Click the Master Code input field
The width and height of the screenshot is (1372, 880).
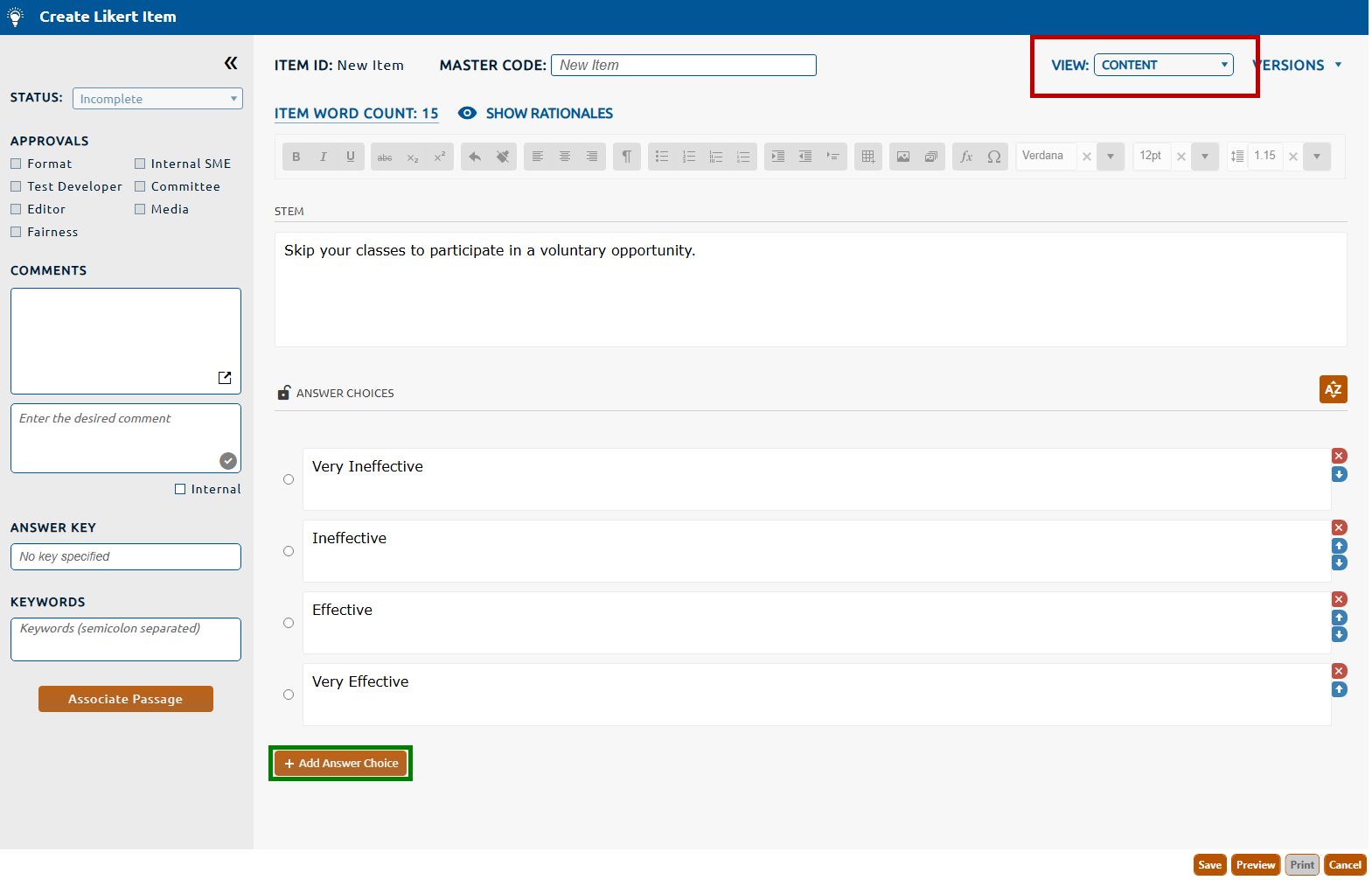(683, 66)
